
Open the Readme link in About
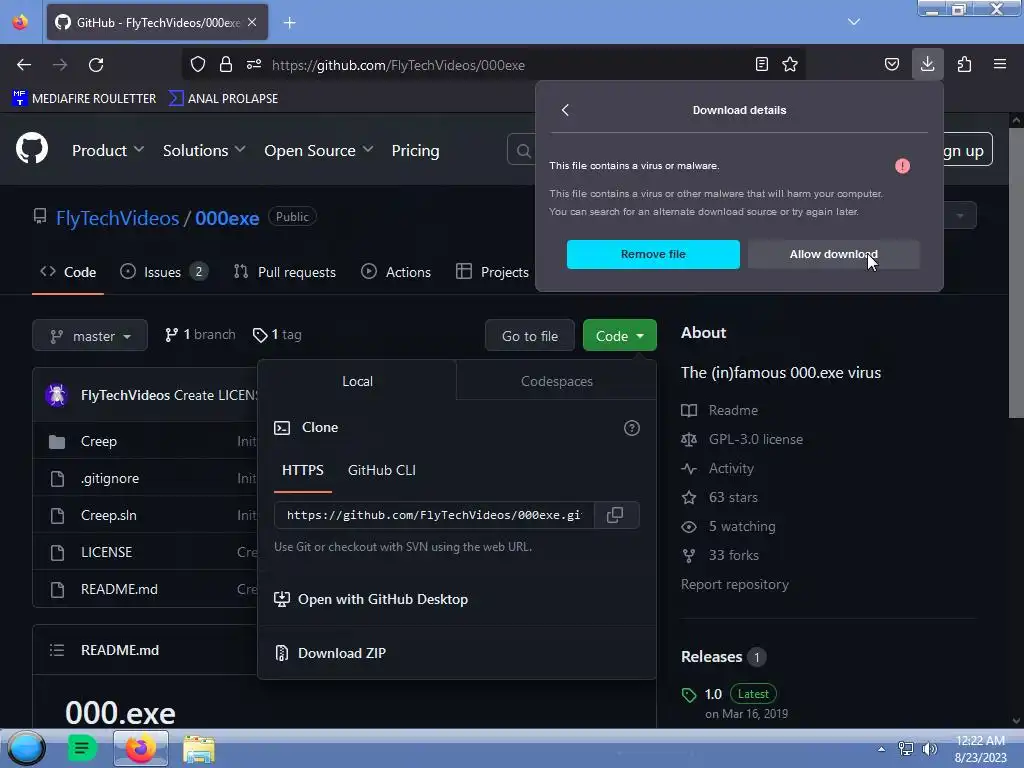pyautogui.click(x=720, y=410)
